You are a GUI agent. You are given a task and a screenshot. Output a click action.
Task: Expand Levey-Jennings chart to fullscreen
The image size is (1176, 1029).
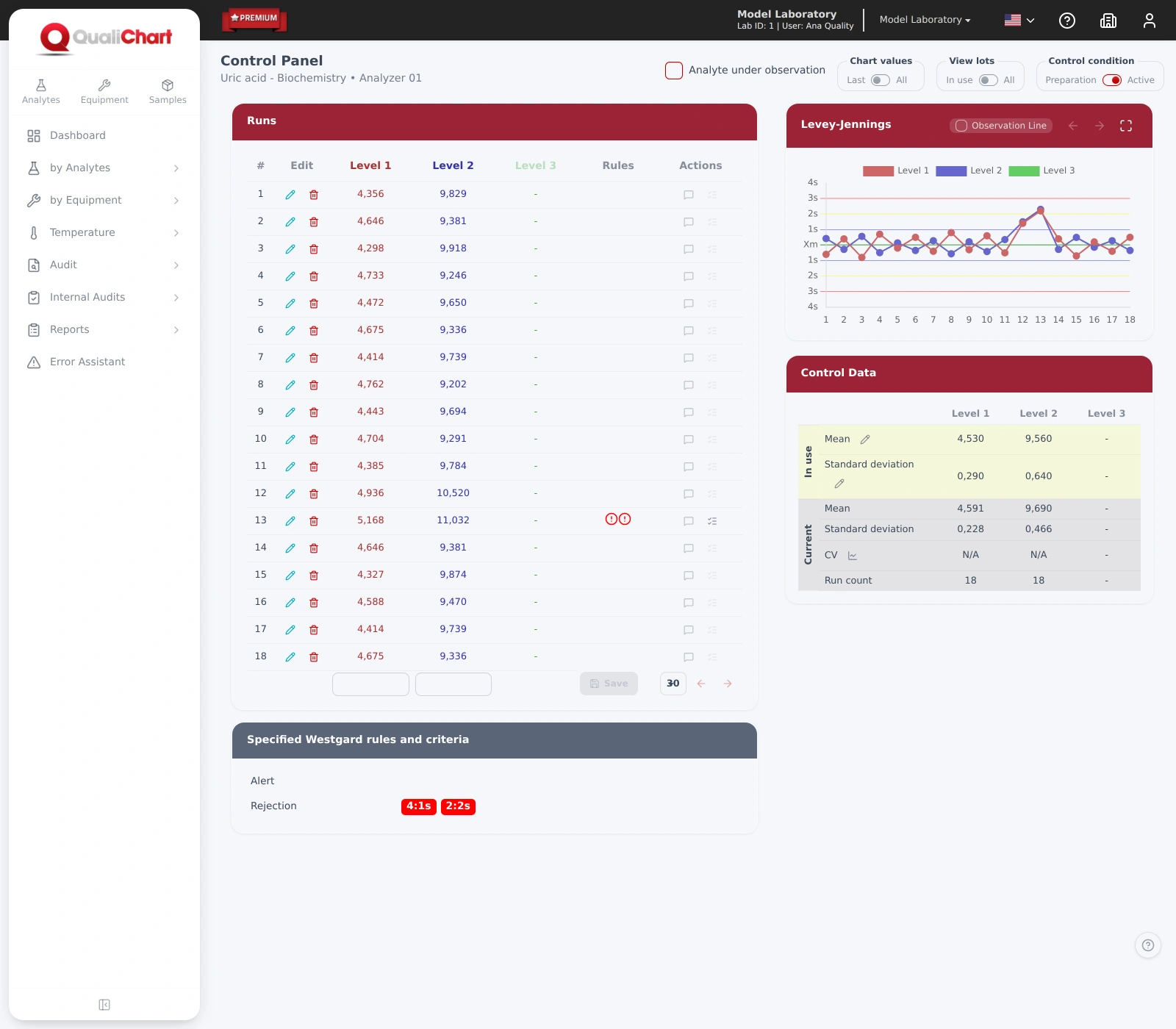[x=1126, y=126]
